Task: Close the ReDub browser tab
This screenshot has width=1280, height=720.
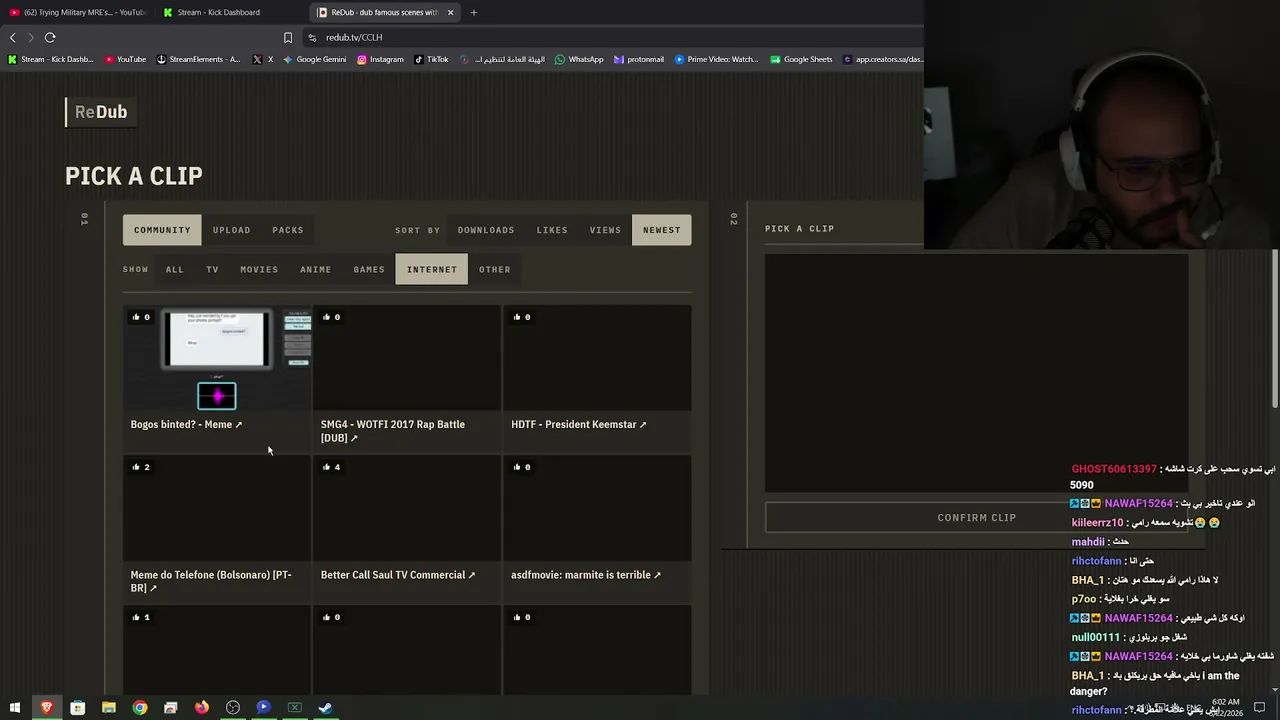Action: pos(450,12)
